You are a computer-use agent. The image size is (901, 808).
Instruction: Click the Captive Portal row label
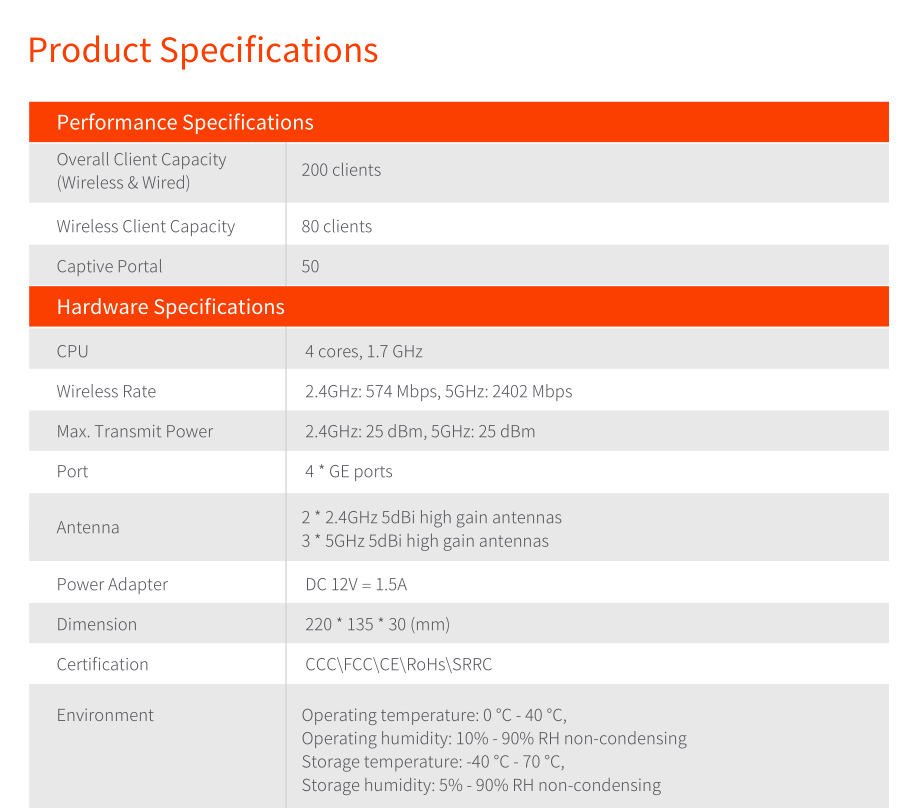pos(109,266)
